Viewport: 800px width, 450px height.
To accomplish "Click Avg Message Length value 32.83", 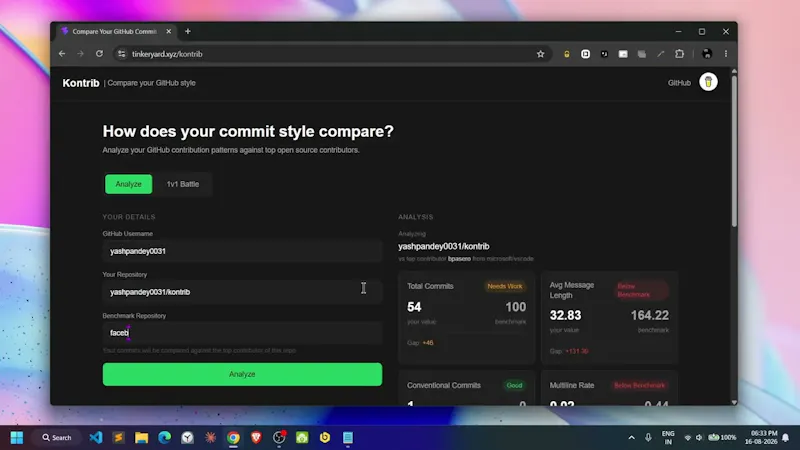I will (x=565, y=315).
